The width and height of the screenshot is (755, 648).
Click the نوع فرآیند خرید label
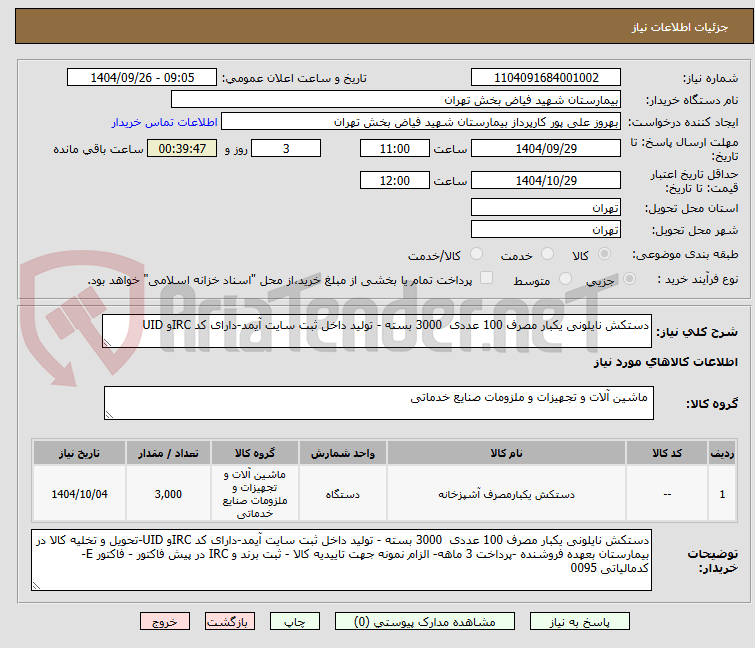[x=698, y=279]
